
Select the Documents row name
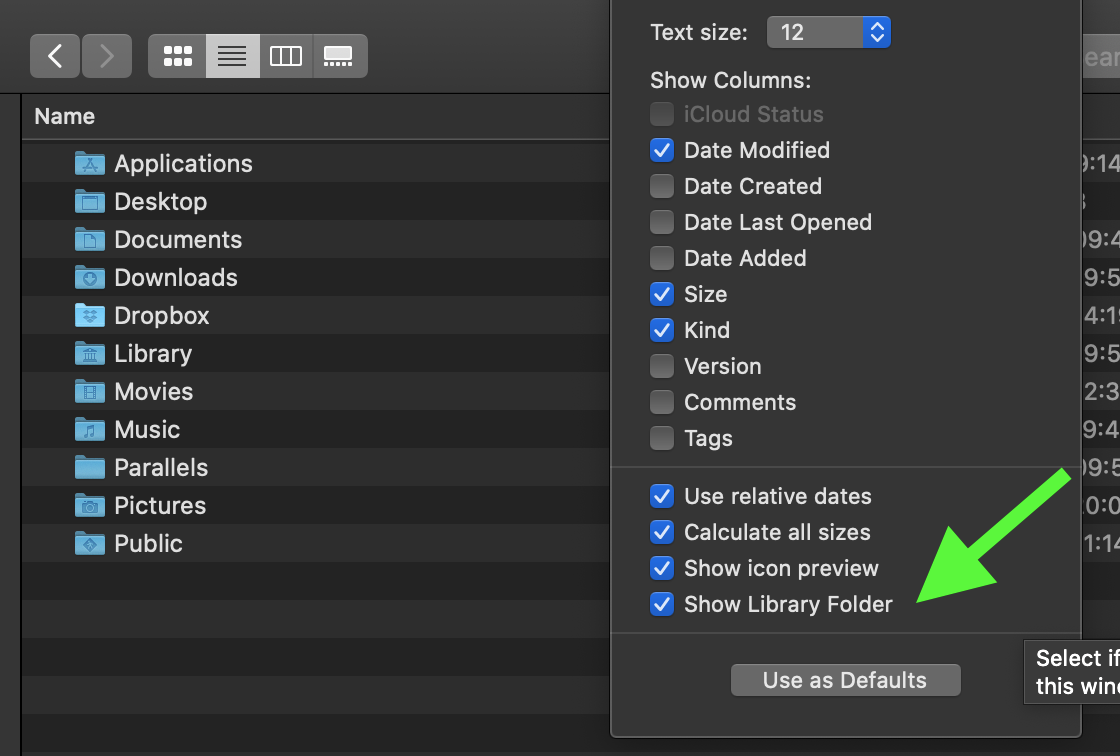[x=178, y=239]
